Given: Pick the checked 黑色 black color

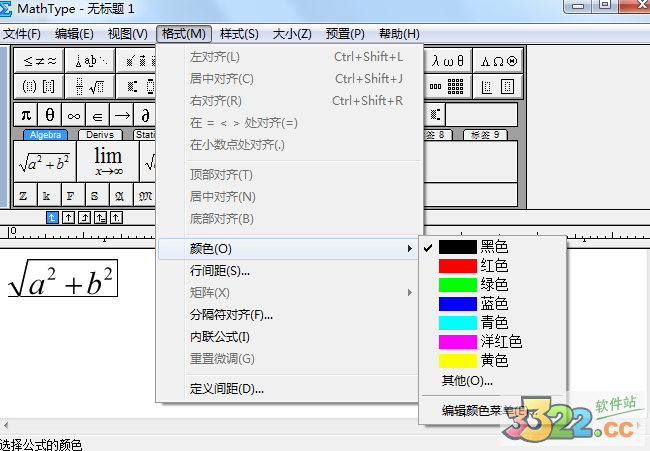Looking at the screenshot, I should click(x=492, y=247).
